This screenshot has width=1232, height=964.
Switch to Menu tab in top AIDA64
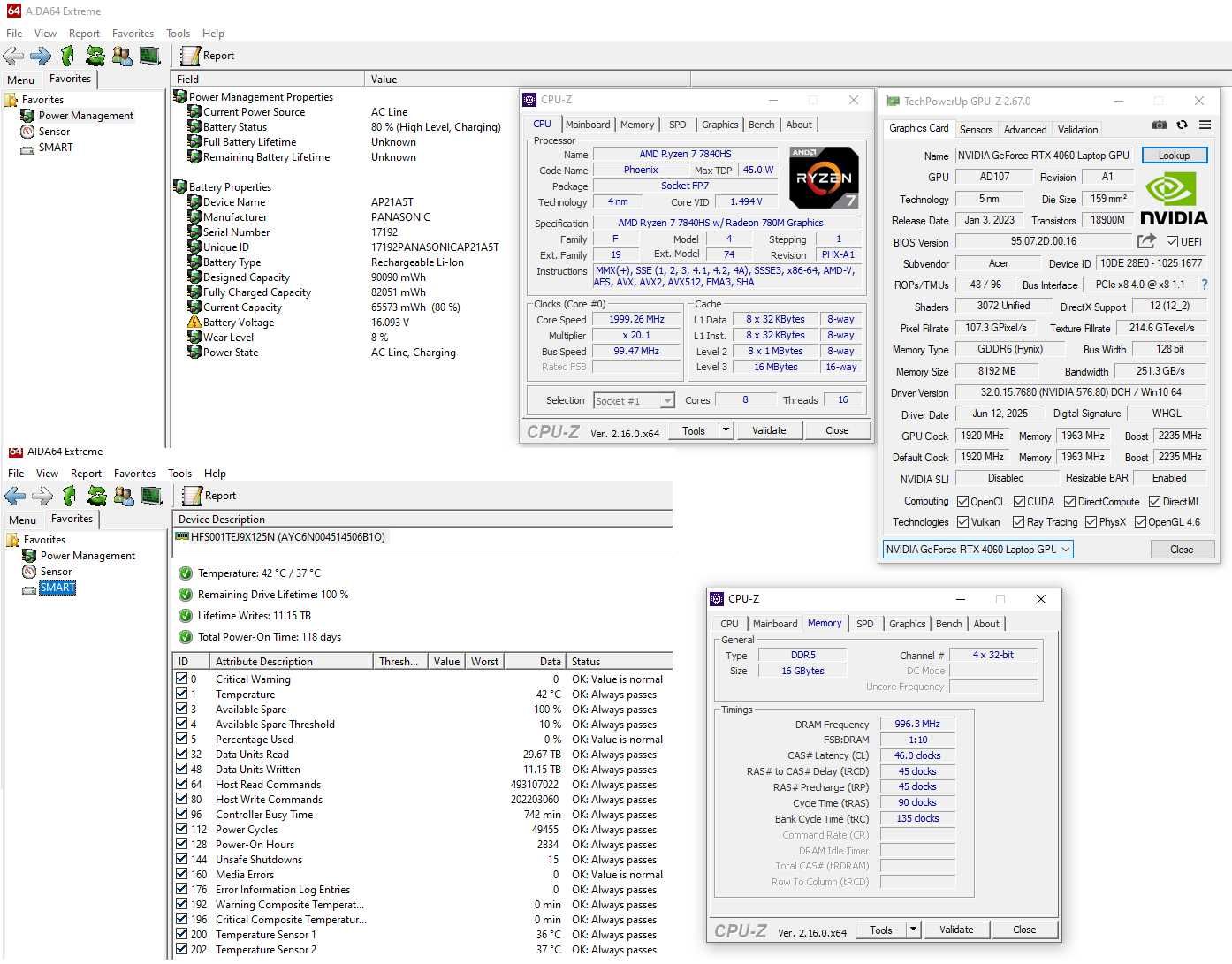(x=20, y=80)
